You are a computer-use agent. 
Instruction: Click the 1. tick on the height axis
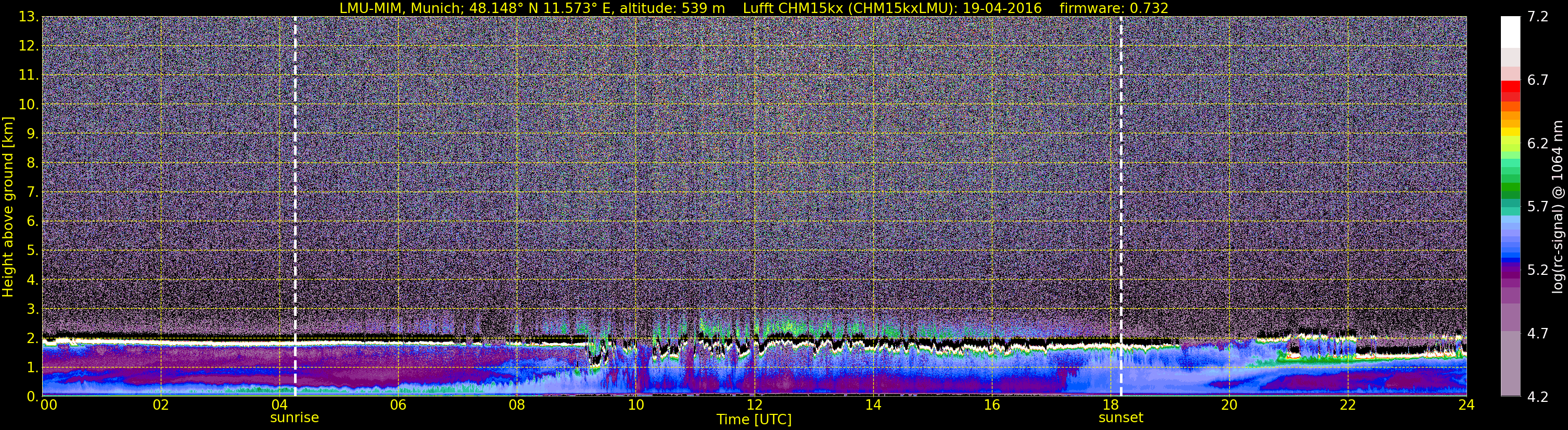pos(32,368)
